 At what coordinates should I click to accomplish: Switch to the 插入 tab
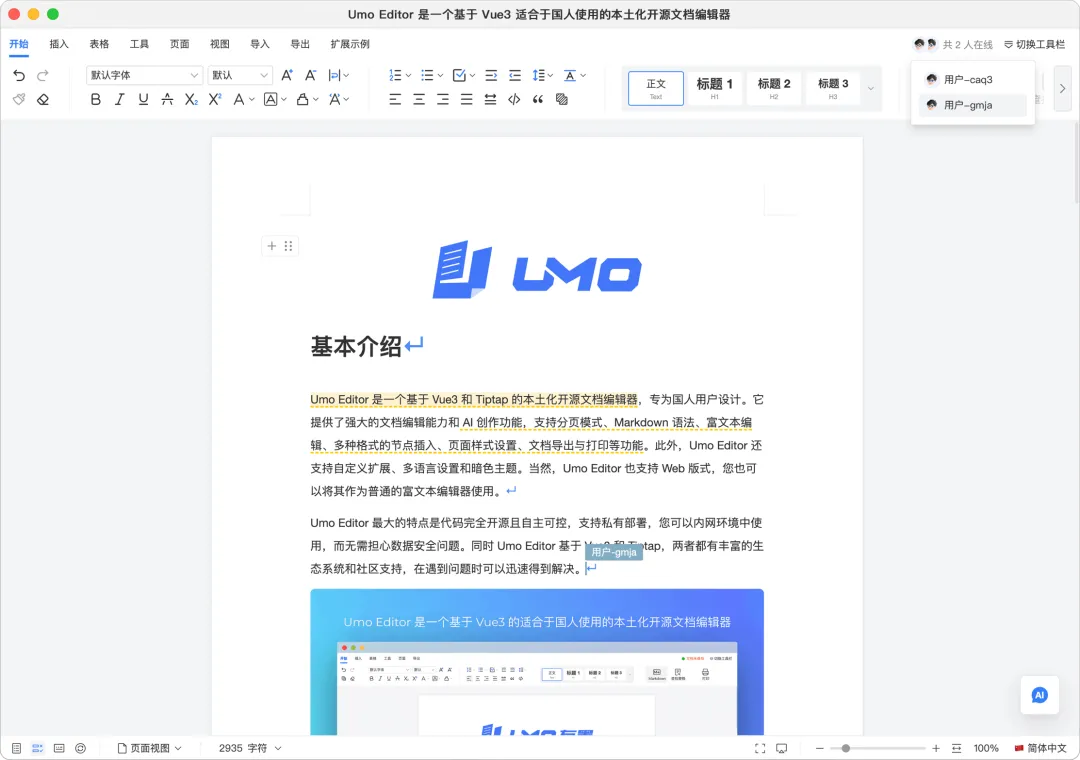tap(59, 44)
